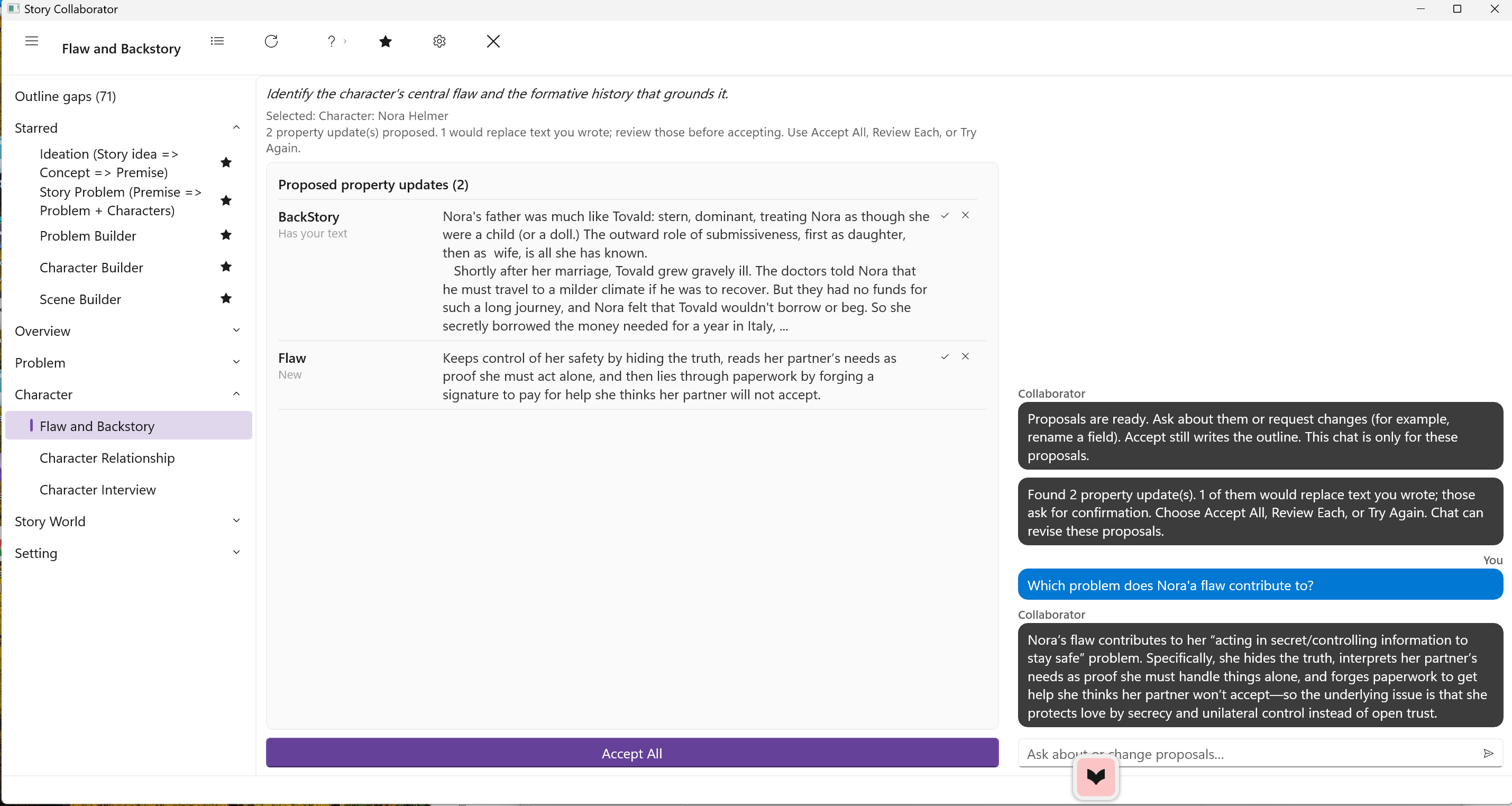Viewport: 1512px width, 806px height.
Task: Accept the Flaw proposal checkmark
Action: coord(945,356)
